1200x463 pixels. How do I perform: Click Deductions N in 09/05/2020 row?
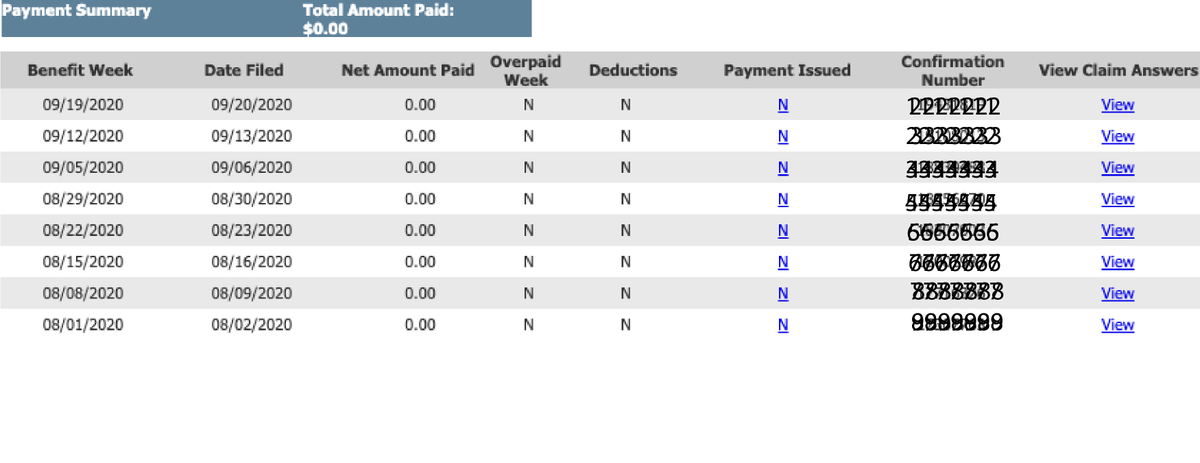626,168
